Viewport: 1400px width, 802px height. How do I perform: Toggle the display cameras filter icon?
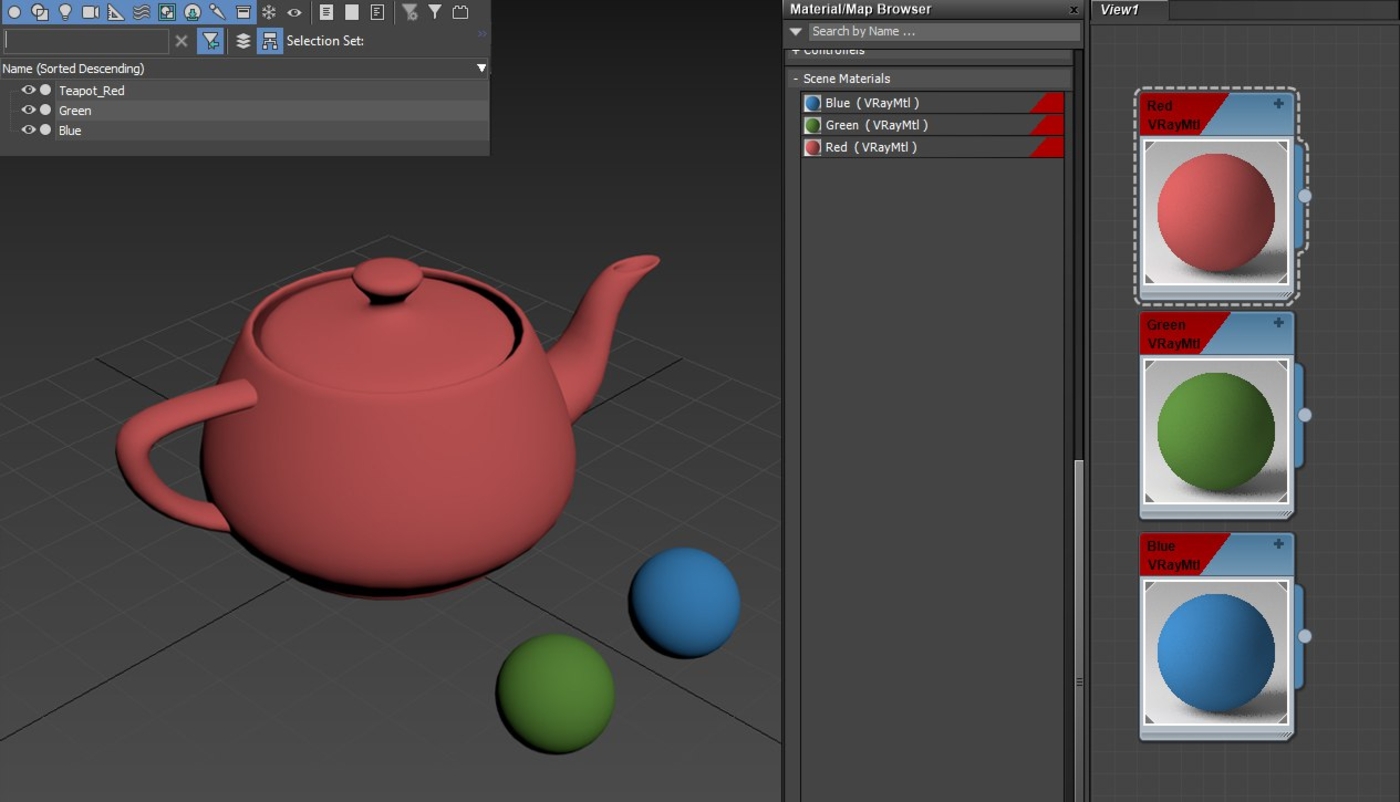click(90, 12)
